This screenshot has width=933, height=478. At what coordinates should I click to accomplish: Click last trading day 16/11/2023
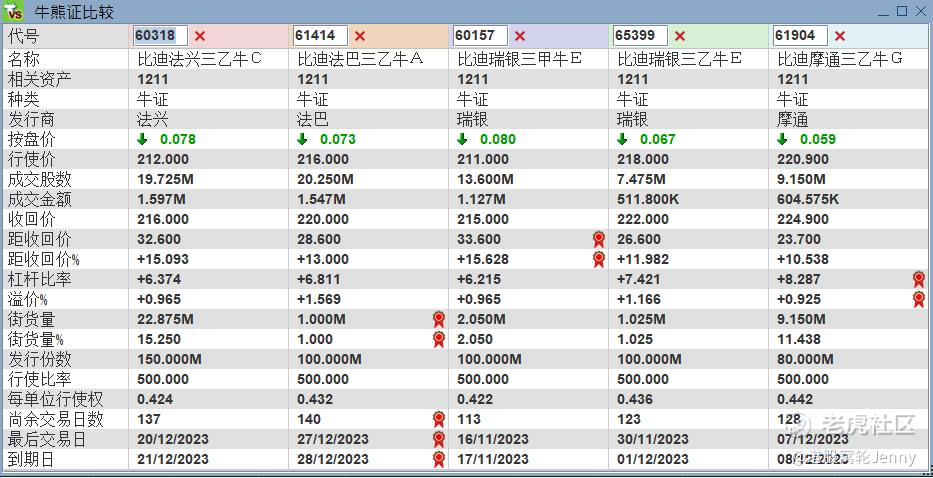[x=493, y=439]
